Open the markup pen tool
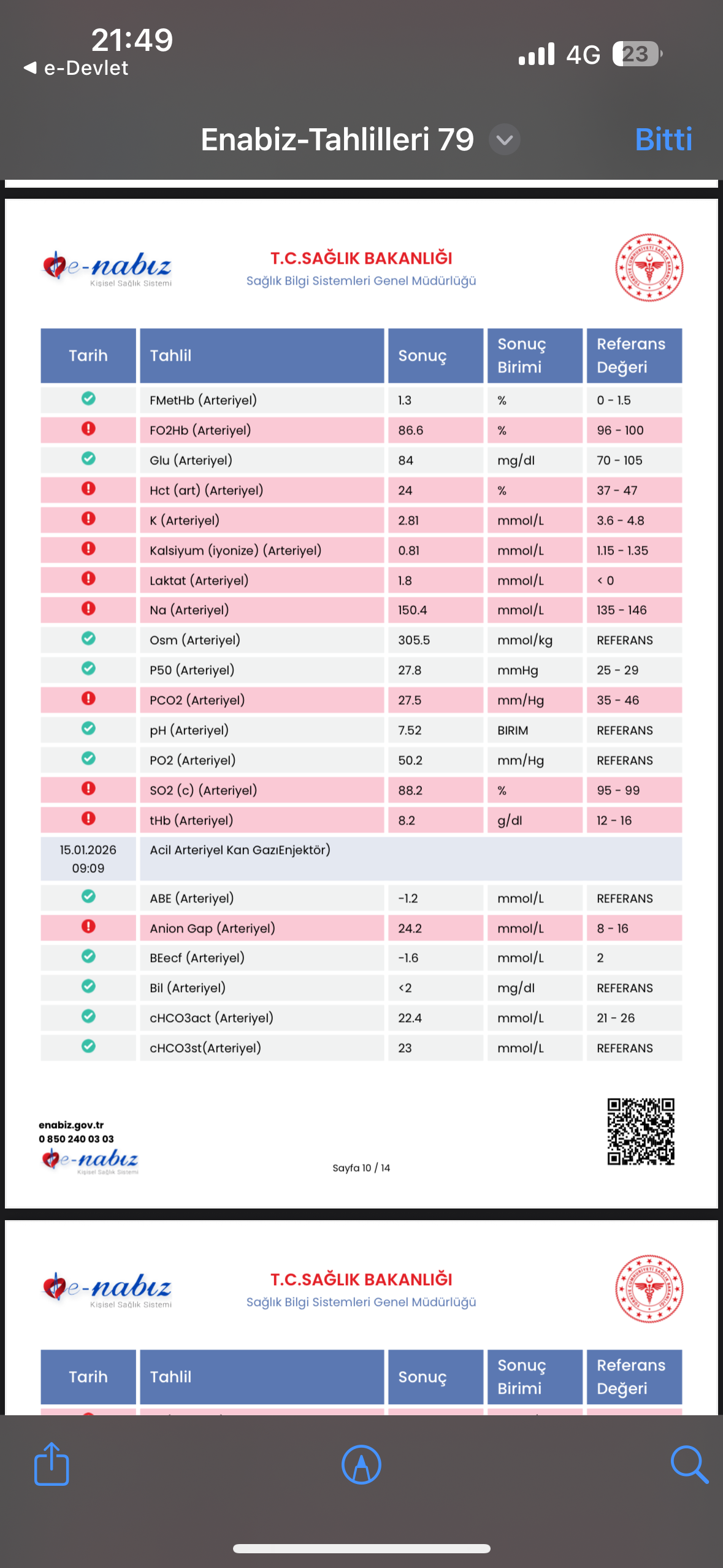 [361, 1465]
